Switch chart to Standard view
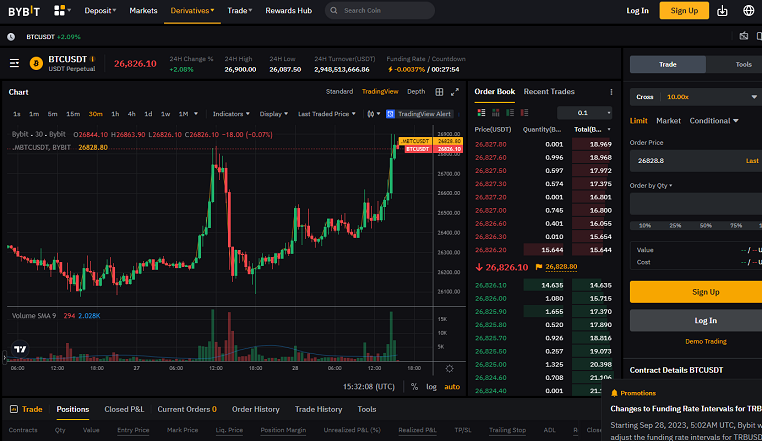Viewport: 762px width, 441px height. (339, 91)
